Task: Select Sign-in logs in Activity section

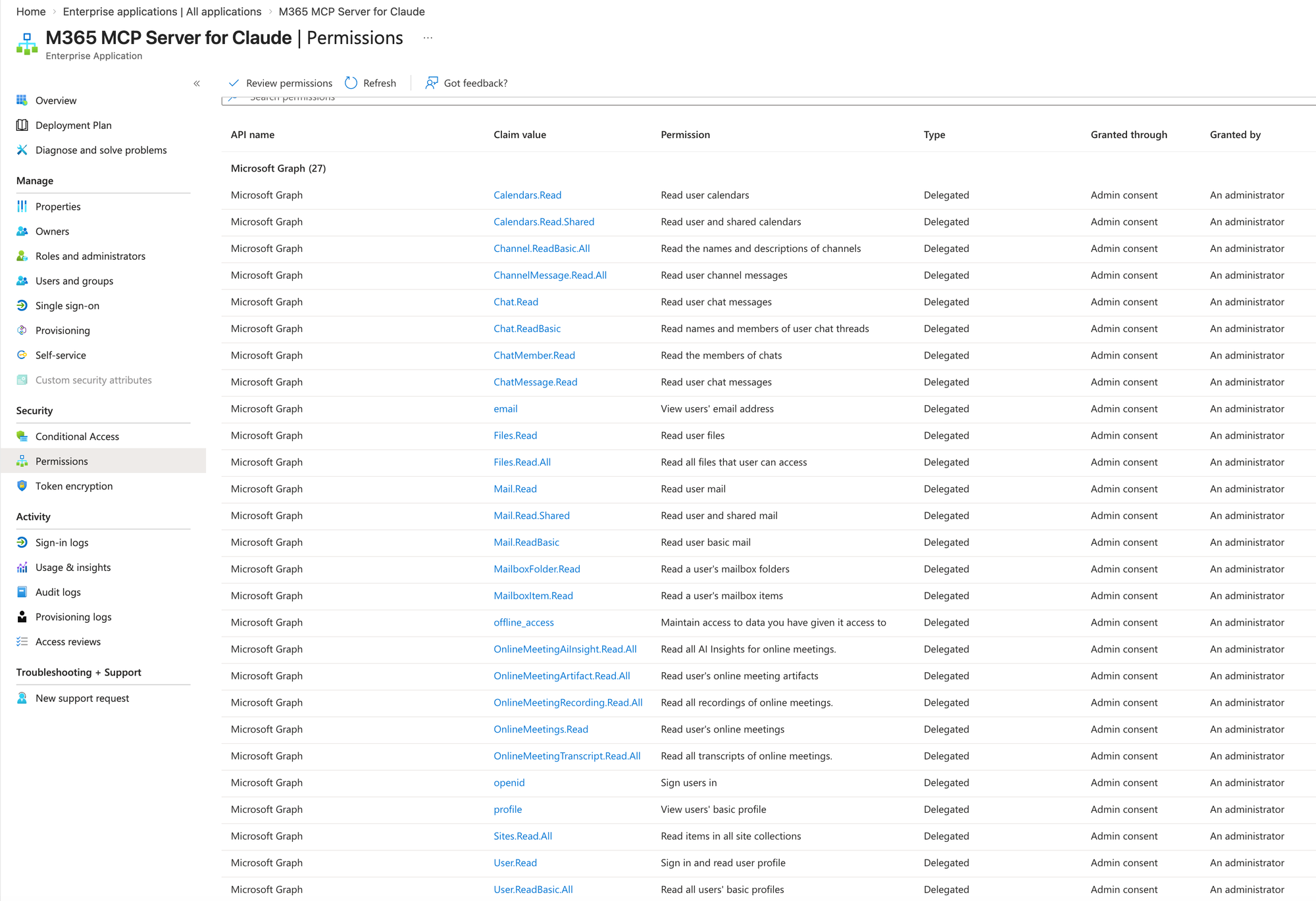Action: pos(62,543)
